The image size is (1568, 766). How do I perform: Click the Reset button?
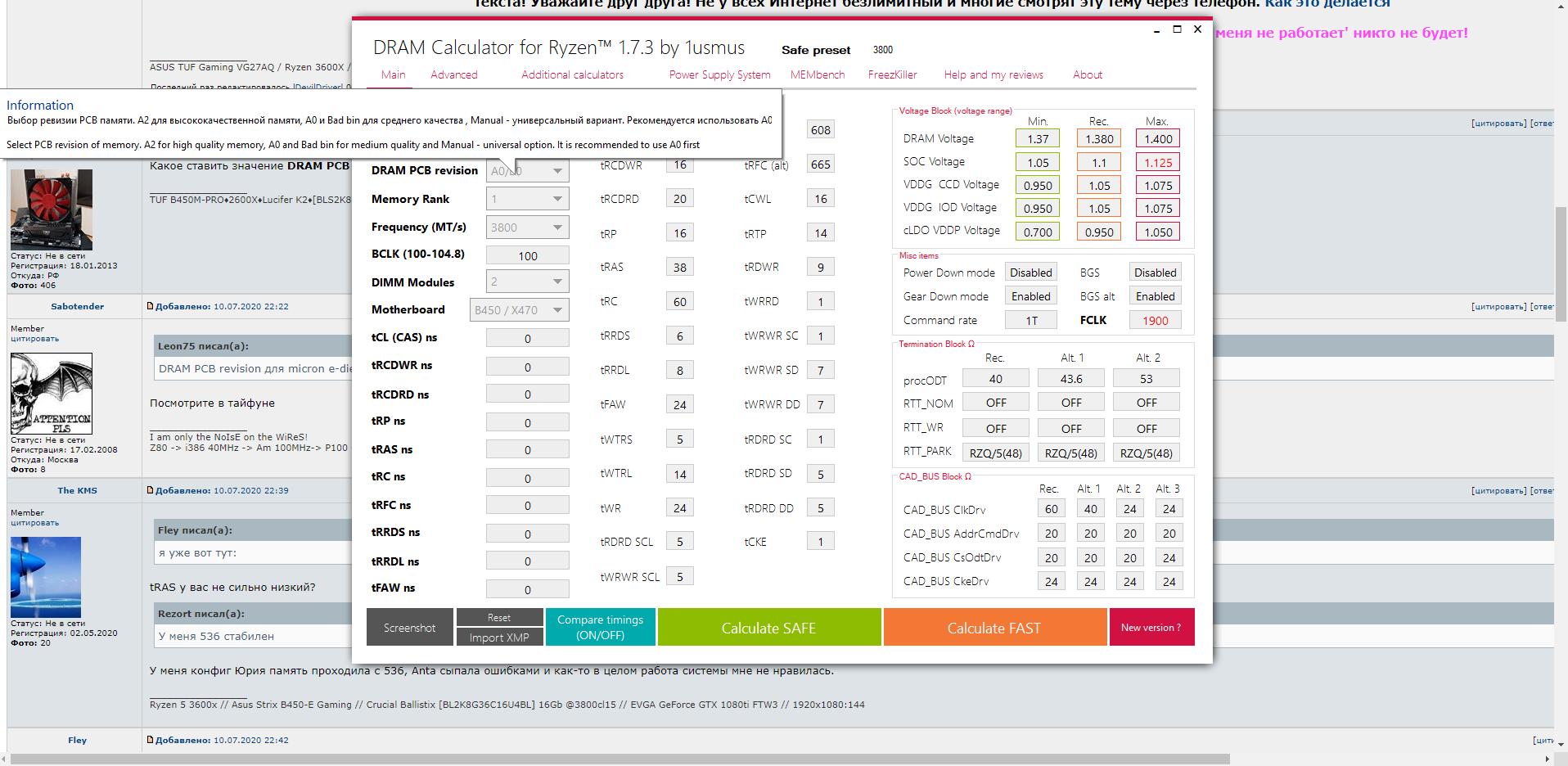click(499, 618)
